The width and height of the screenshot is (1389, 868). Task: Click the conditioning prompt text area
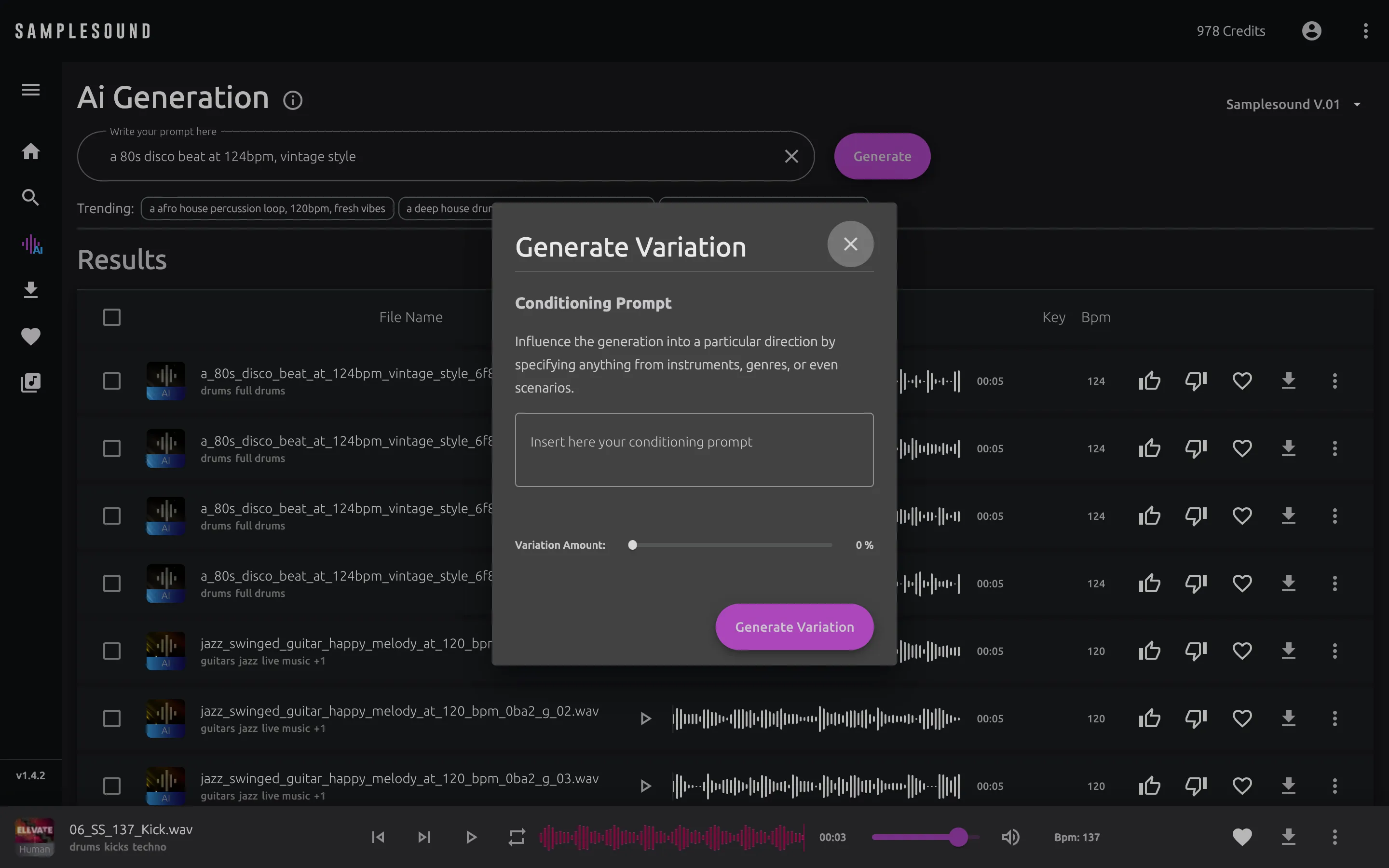(x=694, y=449)
